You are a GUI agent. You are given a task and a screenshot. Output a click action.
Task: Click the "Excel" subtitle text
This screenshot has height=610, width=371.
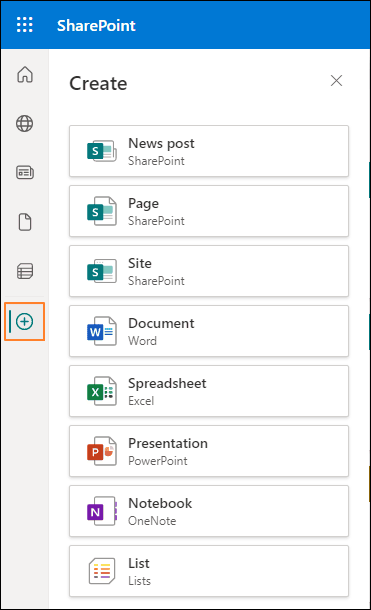tap(141, 401)
